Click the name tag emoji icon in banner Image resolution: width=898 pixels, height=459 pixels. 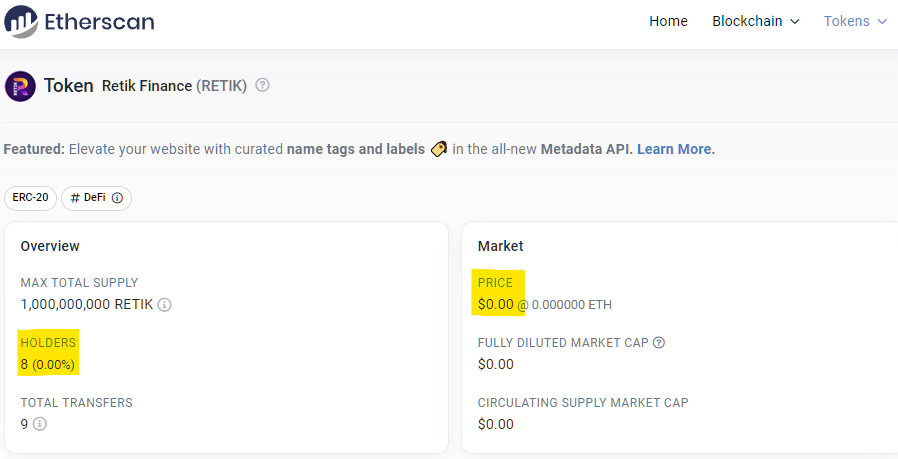pos(439,149)
